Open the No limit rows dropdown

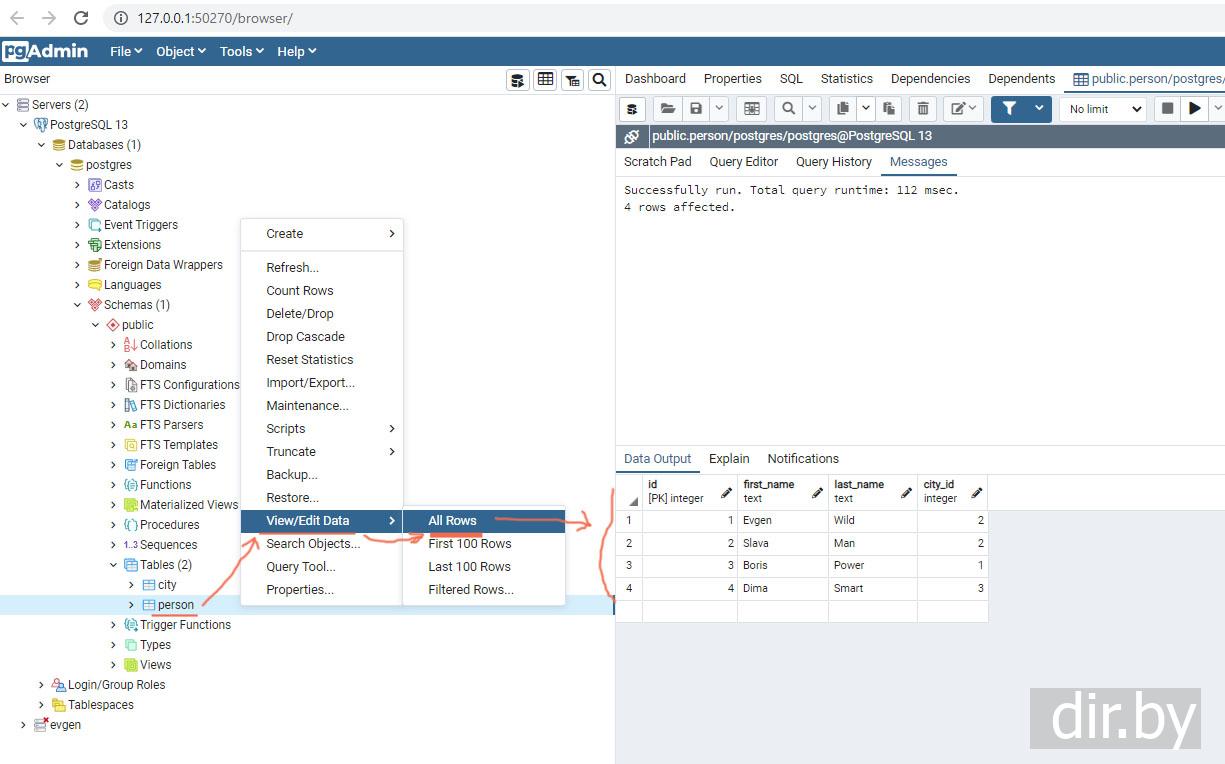click(1102, 109)
